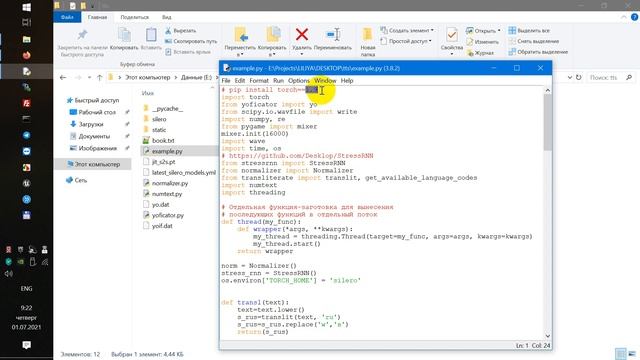
Task: Select Рабочий стол in navigation pane
Action: (x=94, y=112)
